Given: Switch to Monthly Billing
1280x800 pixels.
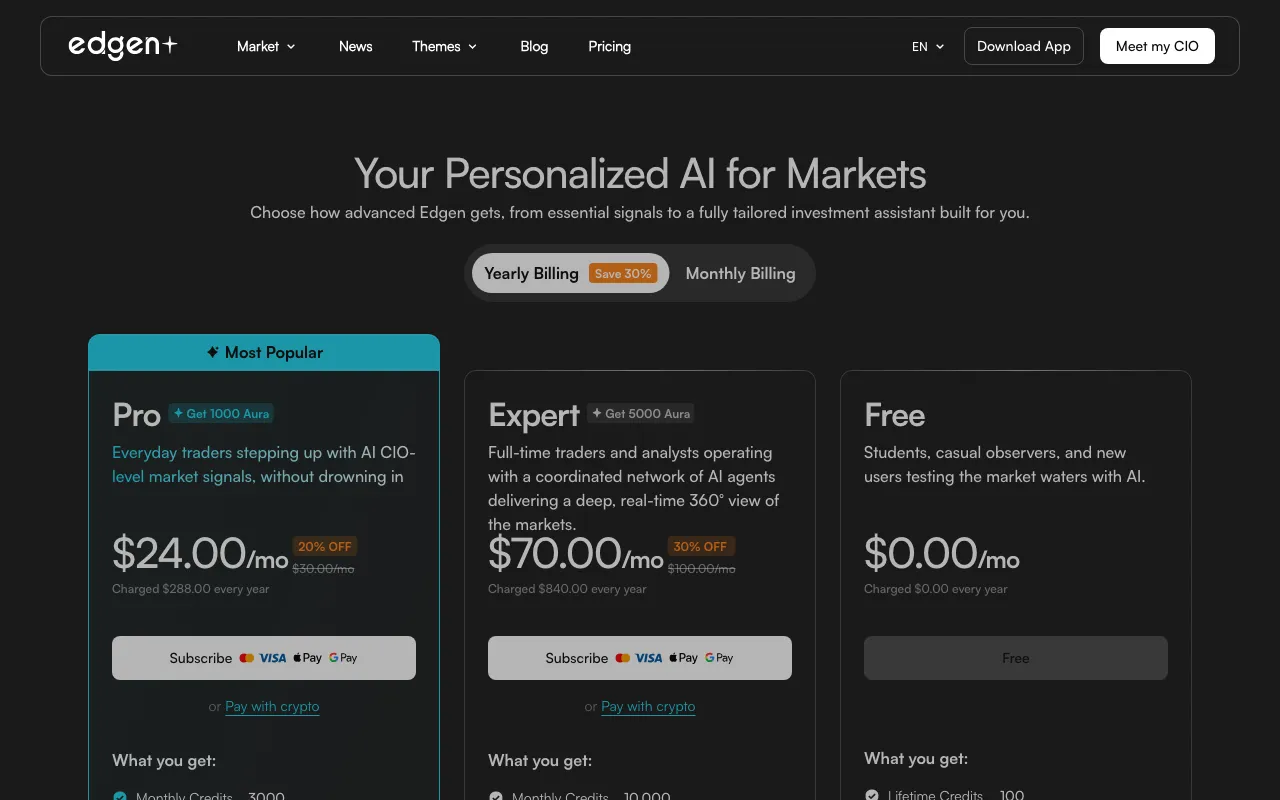Looking at the screenshot, I should tap(740, 273).
